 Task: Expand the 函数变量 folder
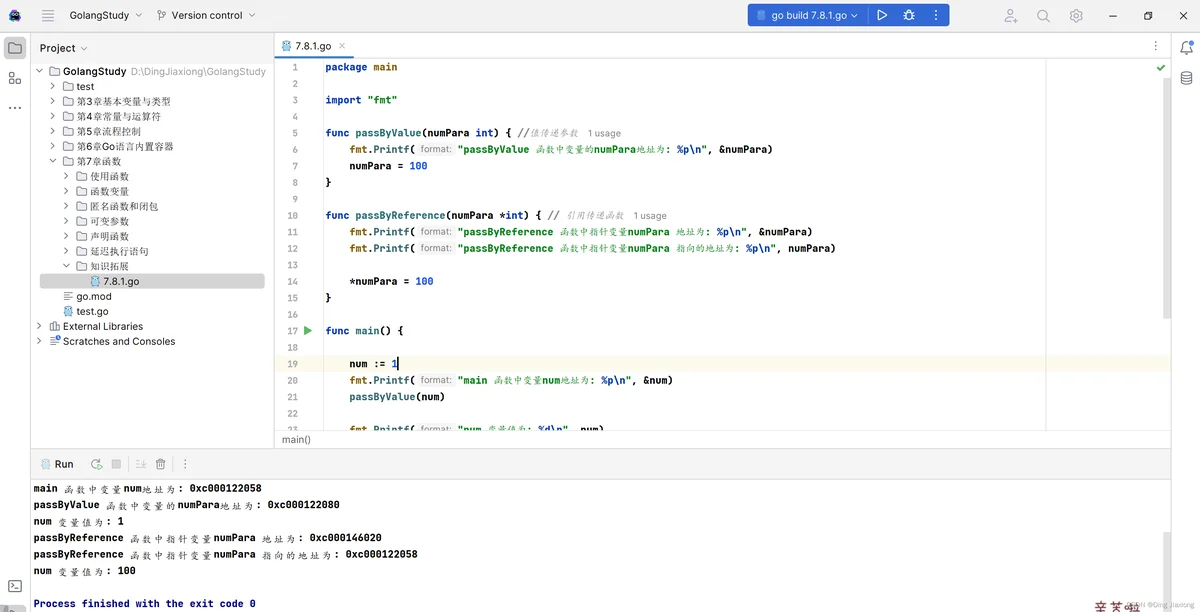coord(67,191)
